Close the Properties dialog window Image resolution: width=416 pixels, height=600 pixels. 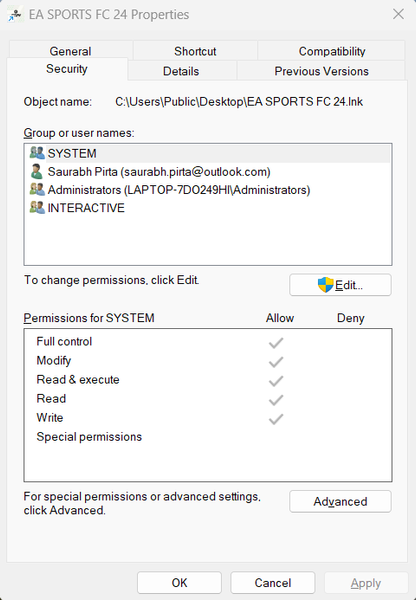pos(398,14)
